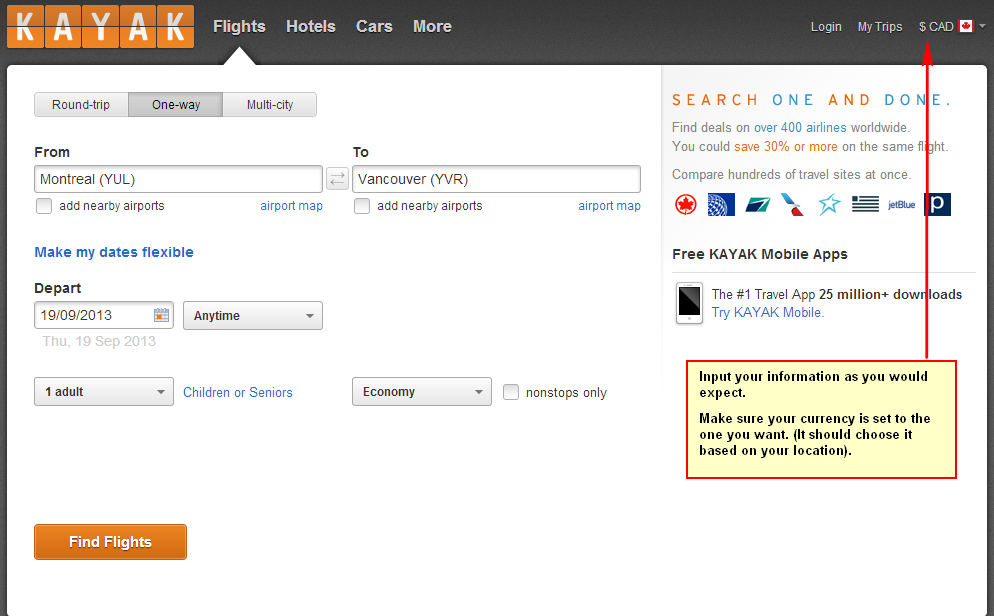Click Make my dates flexible link

point(114,252)
